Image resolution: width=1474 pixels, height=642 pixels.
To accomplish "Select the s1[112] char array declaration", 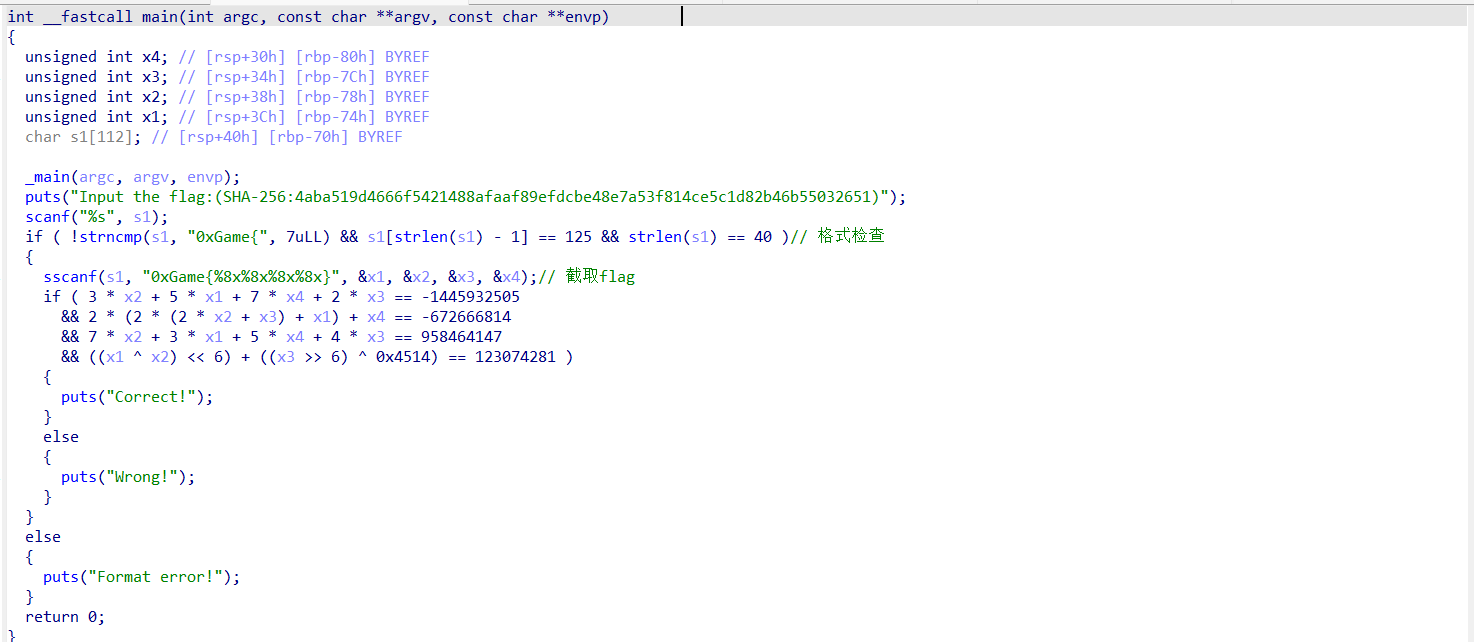I will [89, 137].
